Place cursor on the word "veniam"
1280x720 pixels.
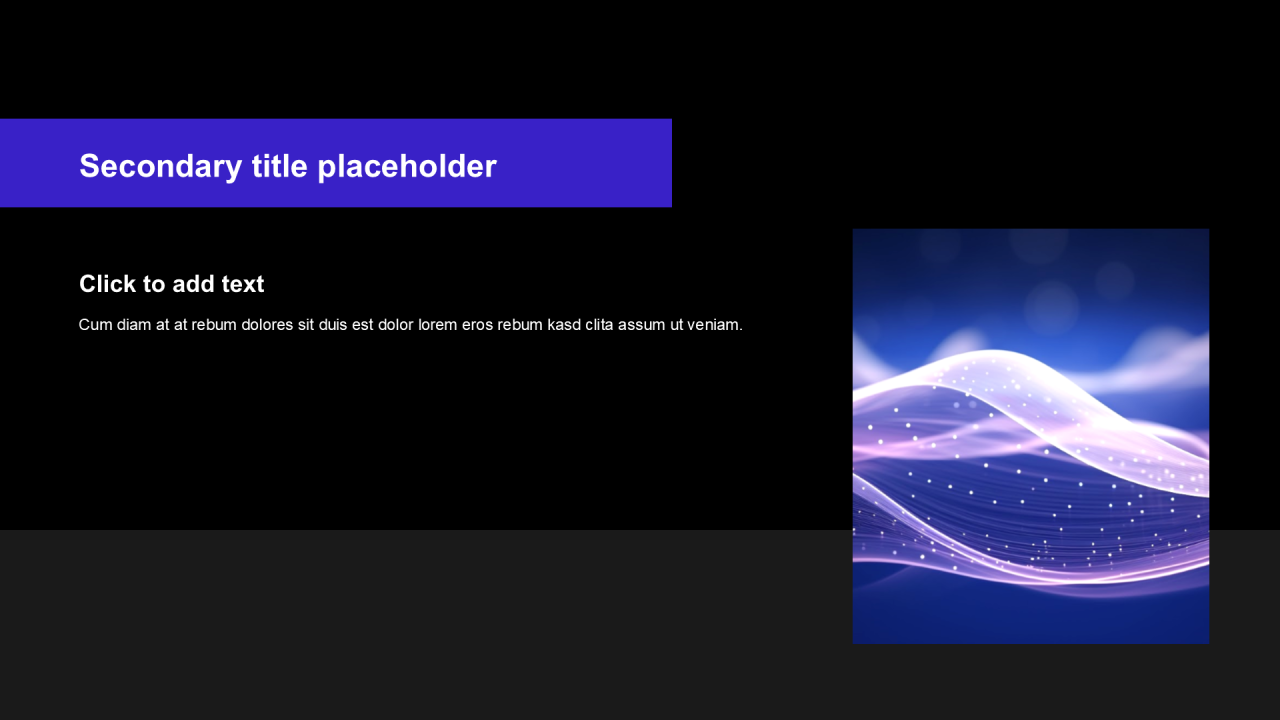(x=714, y=324)
